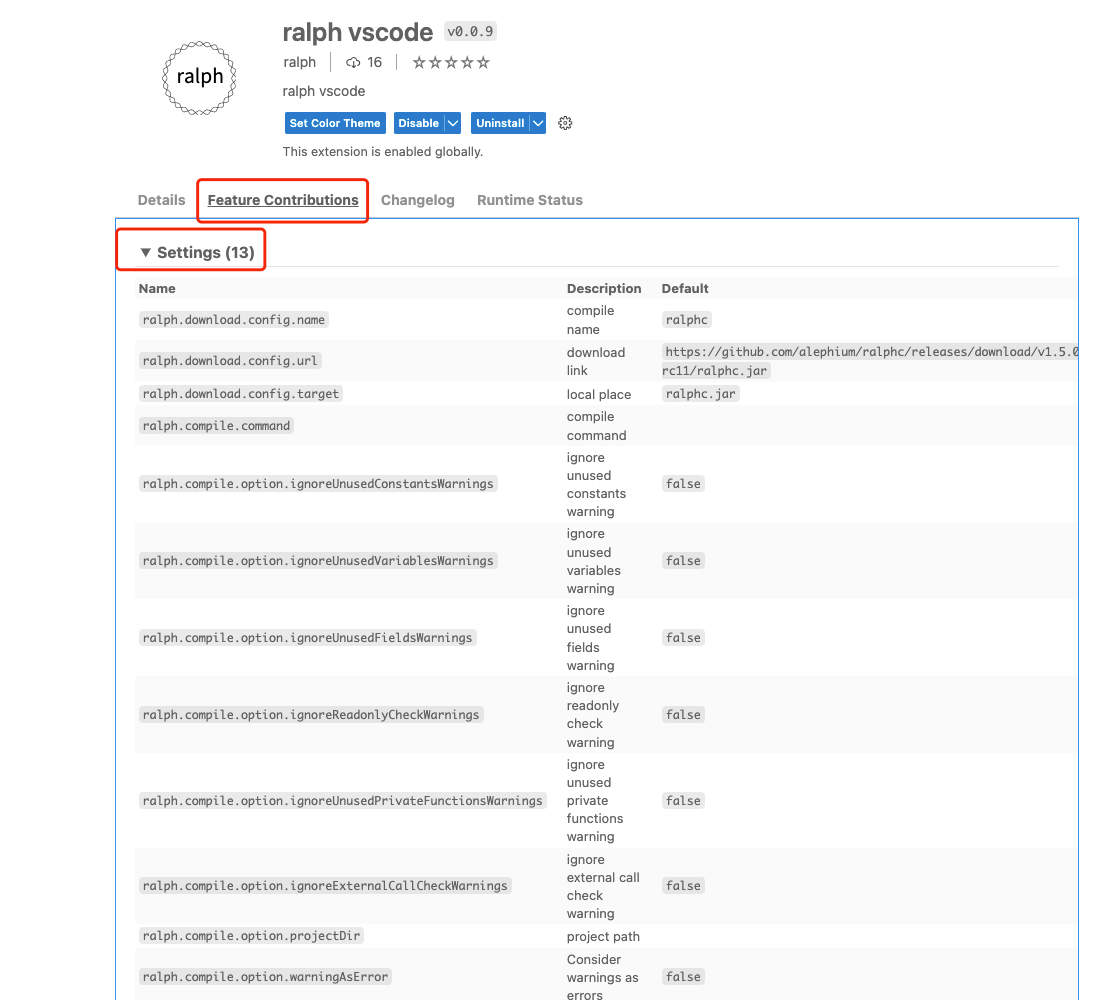Screen dimensions: 1107x1000
Task: Click setting ignoreUnusedPrivateFunctionsWarnings
Action: pyautogui.click(x=342, y=801)
